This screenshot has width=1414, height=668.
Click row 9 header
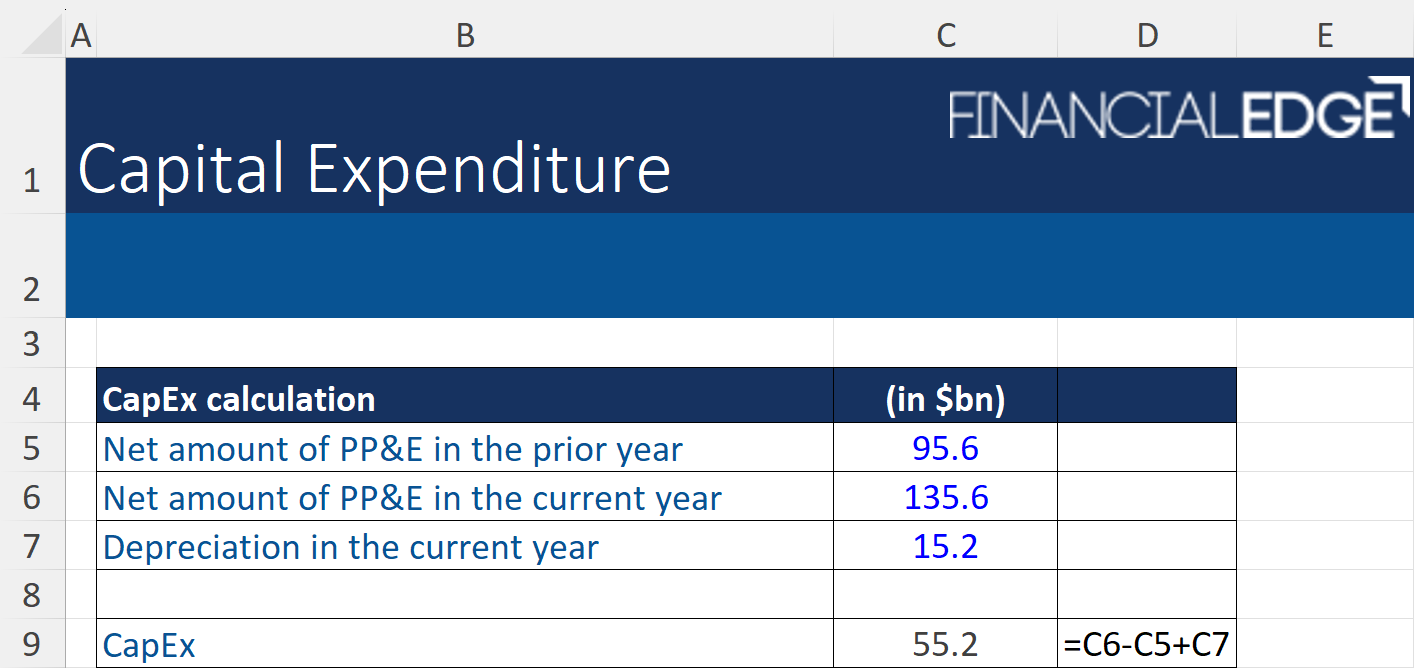(x=32, y=644)
